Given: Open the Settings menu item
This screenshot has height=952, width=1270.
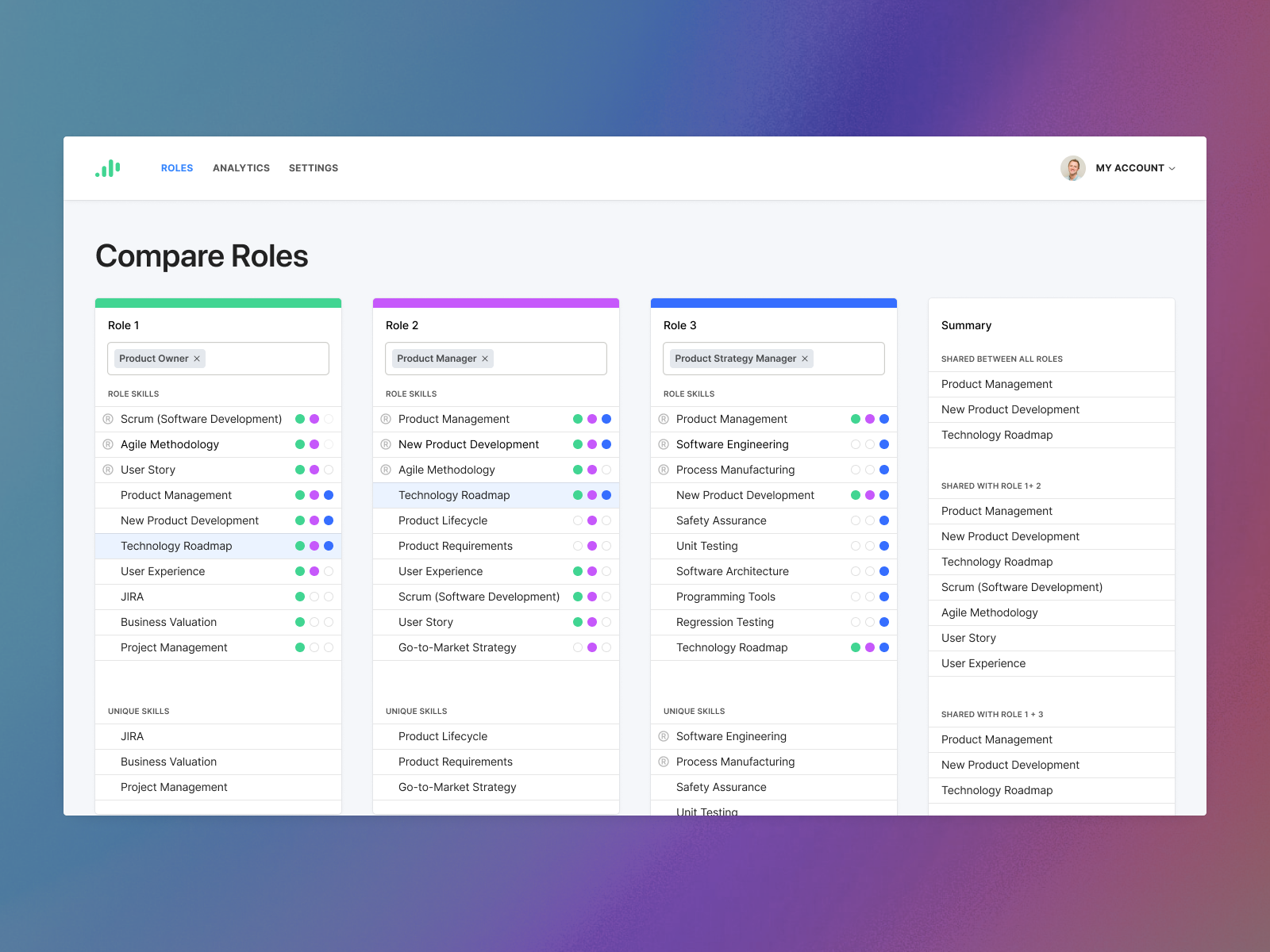Looking at the screenshot, I should point(314,167).
